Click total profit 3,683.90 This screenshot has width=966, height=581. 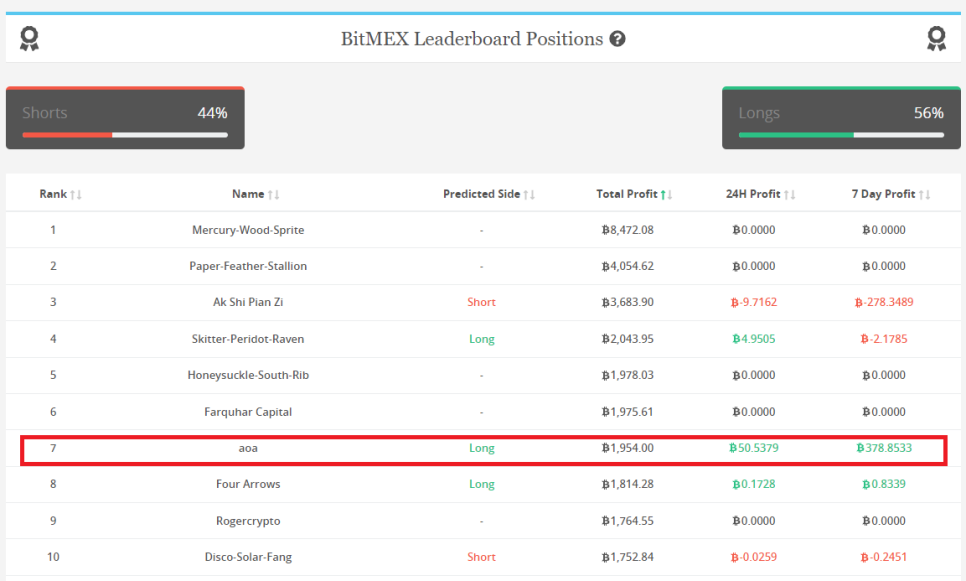[627, 302]
